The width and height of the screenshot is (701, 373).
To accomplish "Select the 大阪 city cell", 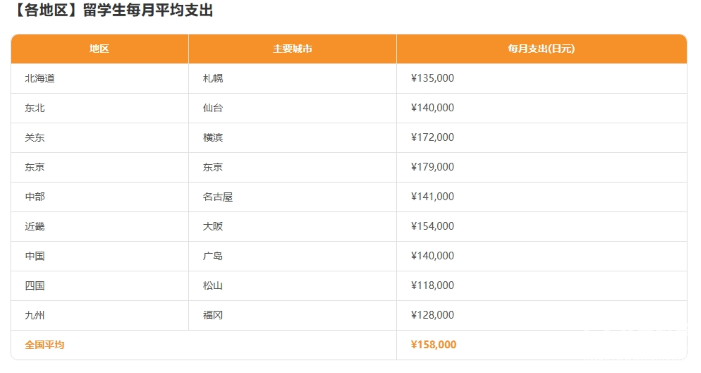I will coord(292,226).
